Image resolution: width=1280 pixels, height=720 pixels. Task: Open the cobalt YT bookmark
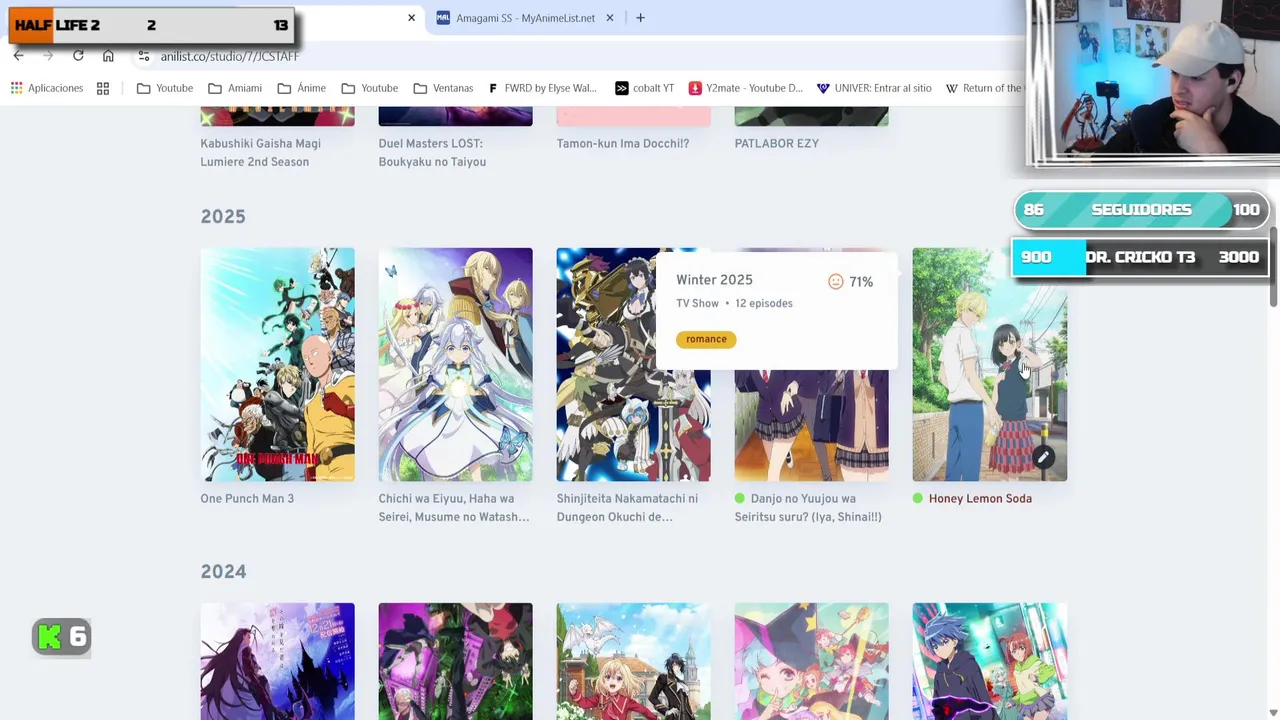click(644, 88)
